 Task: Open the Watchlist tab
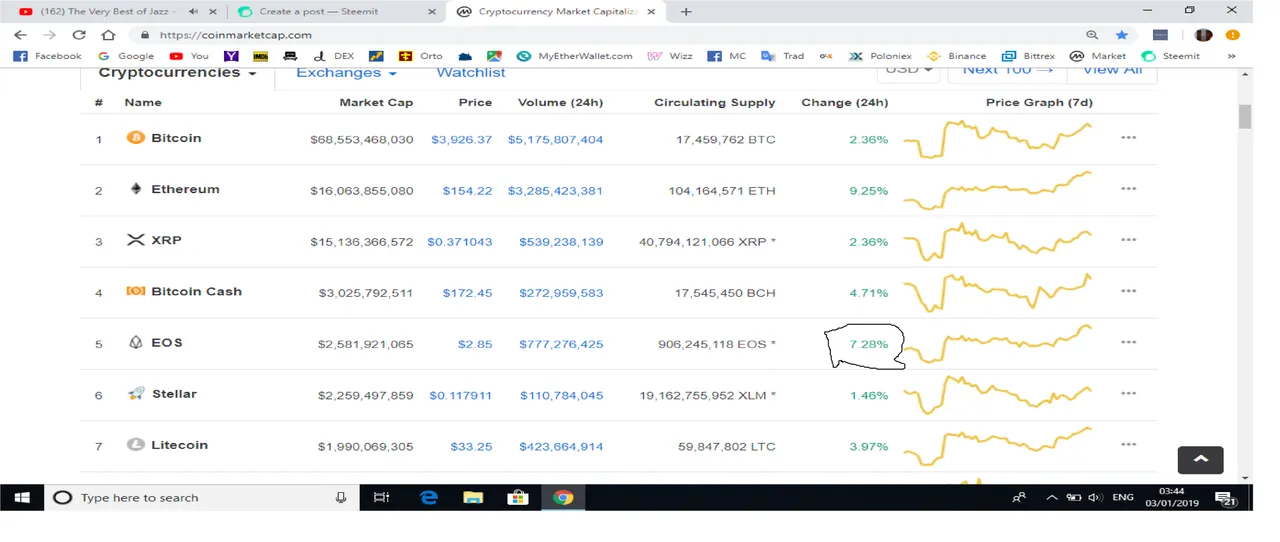[471, 73]
